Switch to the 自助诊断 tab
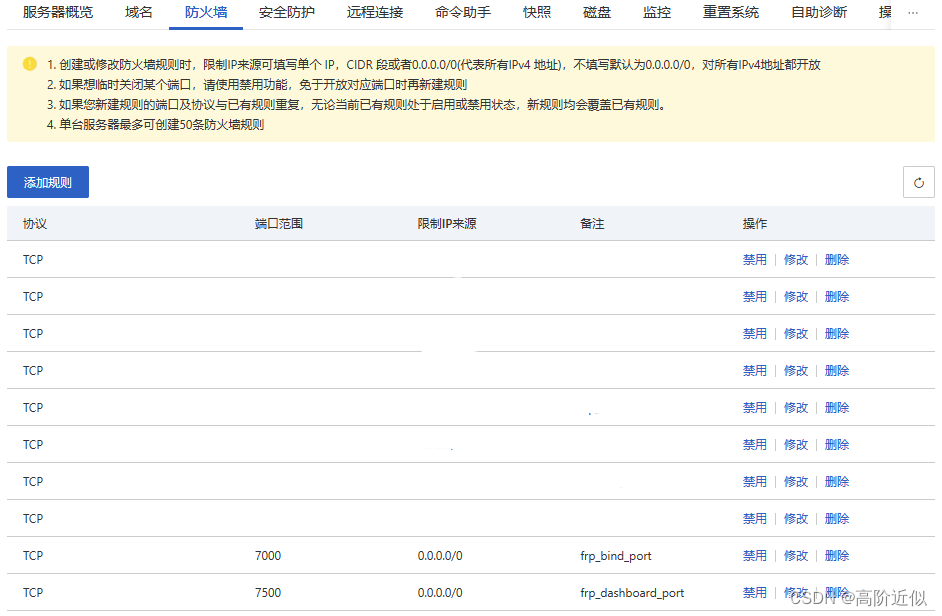Viewport: 942px width, 616px height. pos(819,12)
